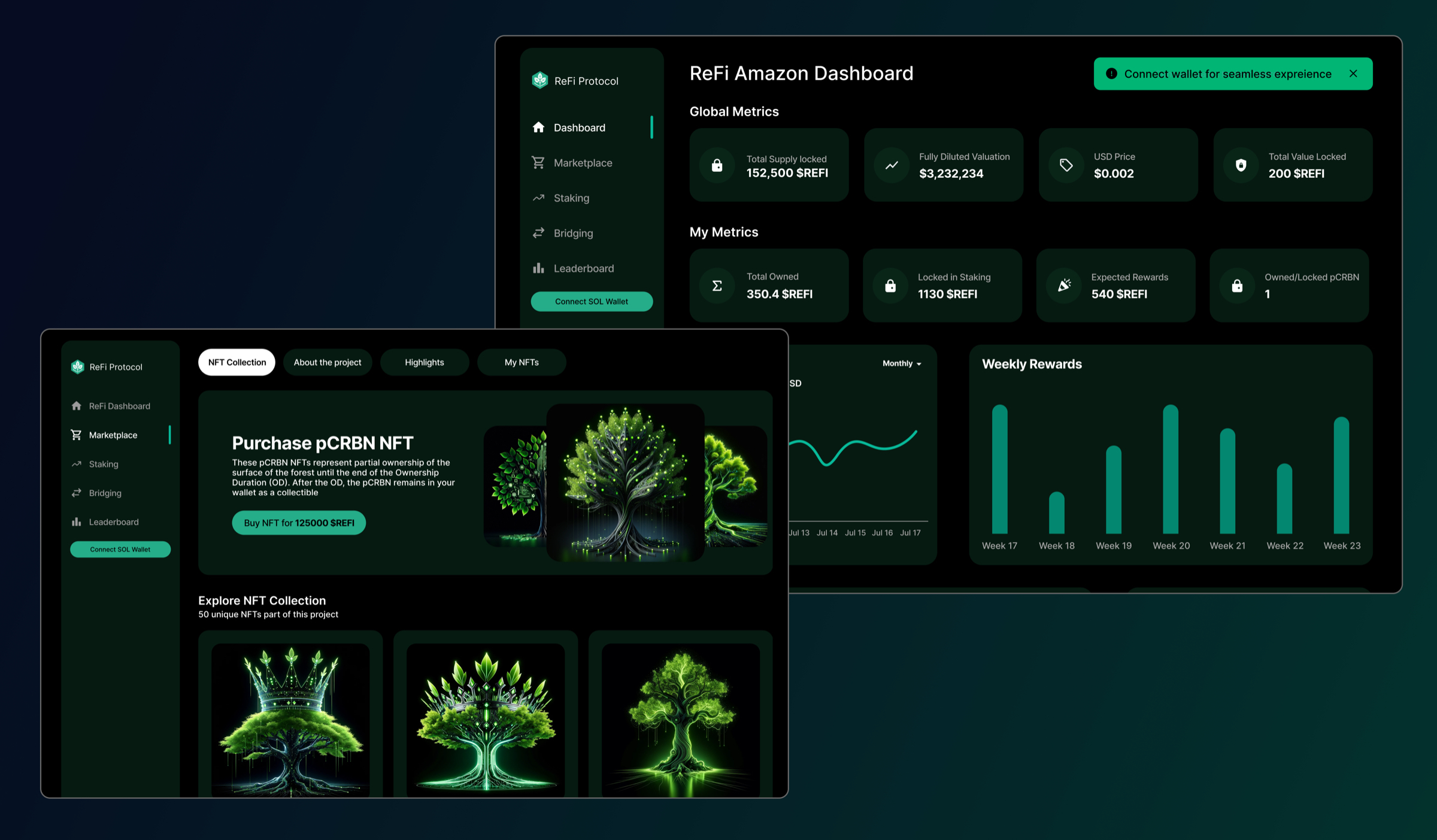Open the blue-rooted crown tree NFT thumbnail
The height and width of the screenshot is (840, 1437).
point(290,720)
